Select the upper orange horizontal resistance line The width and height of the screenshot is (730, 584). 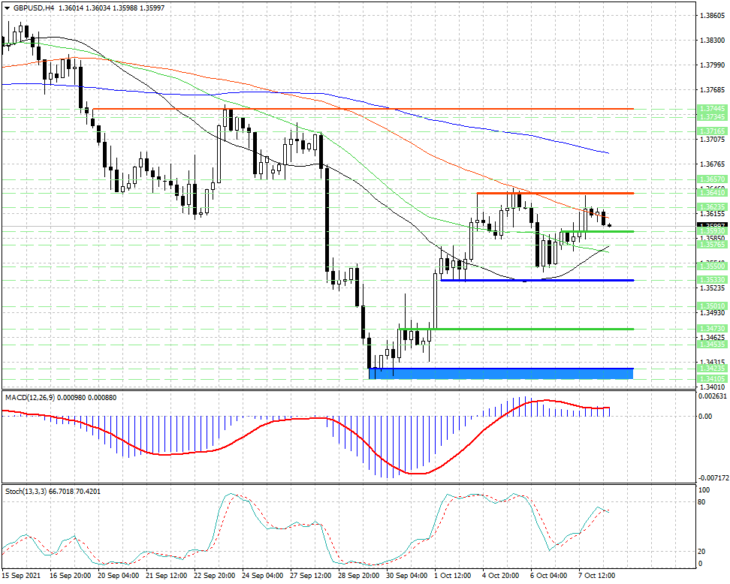pyautogui.click(x=363, y=109)
